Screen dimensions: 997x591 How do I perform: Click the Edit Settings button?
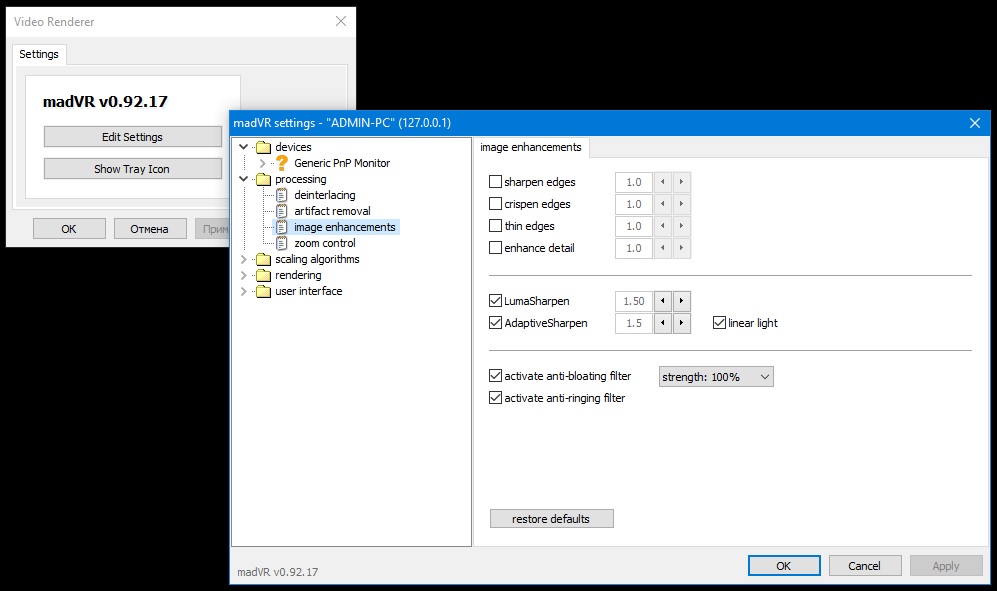tap(132, 137)
